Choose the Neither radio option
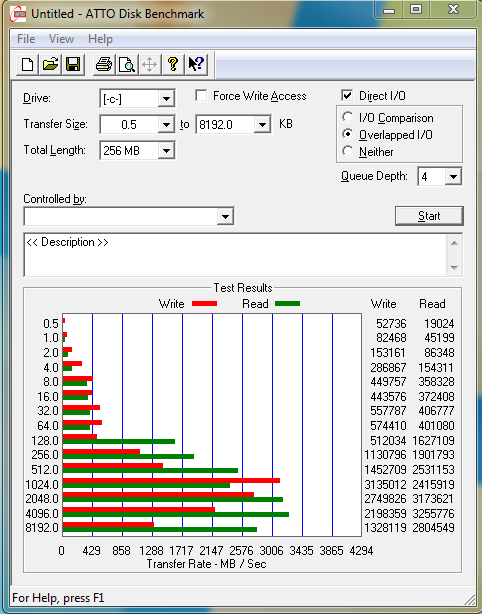The height and width of the screenshot is (614, 482). pos(347,151)
